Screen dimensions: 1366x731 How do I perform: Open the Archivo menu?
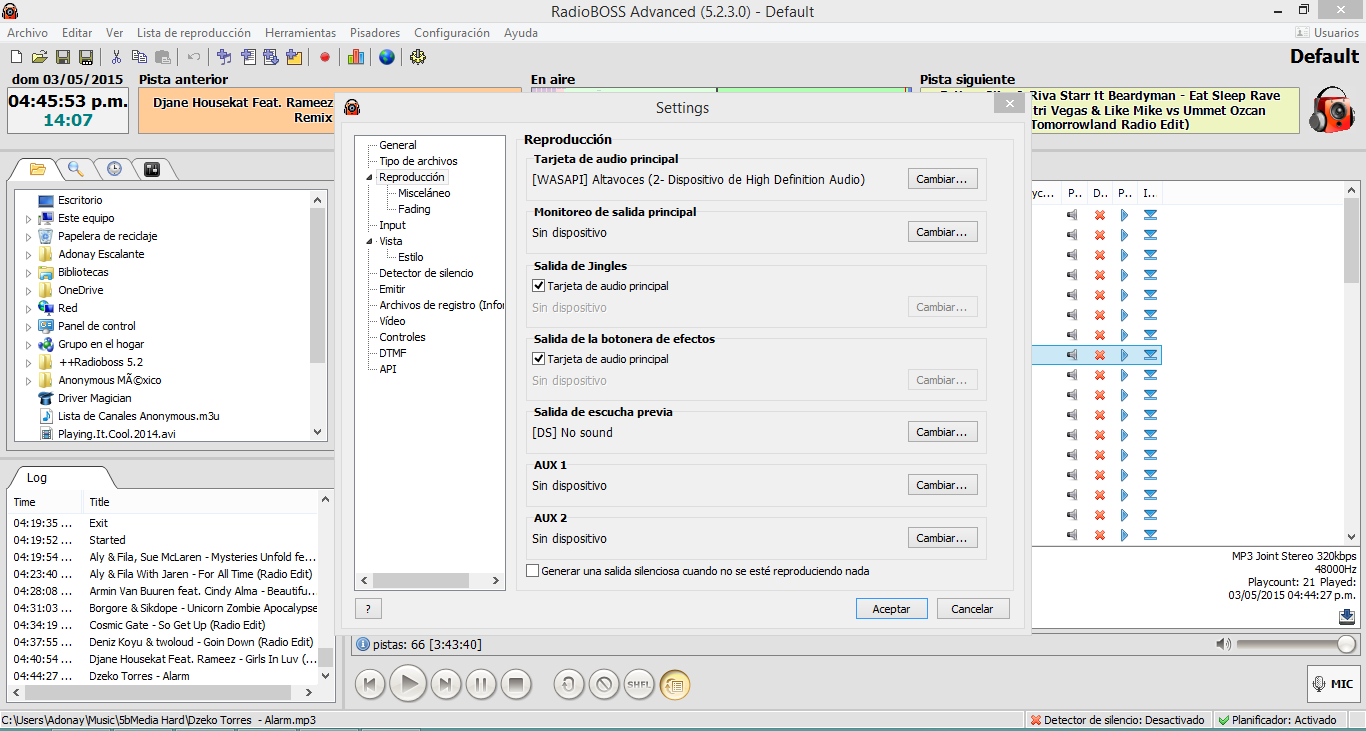[27, 33]
